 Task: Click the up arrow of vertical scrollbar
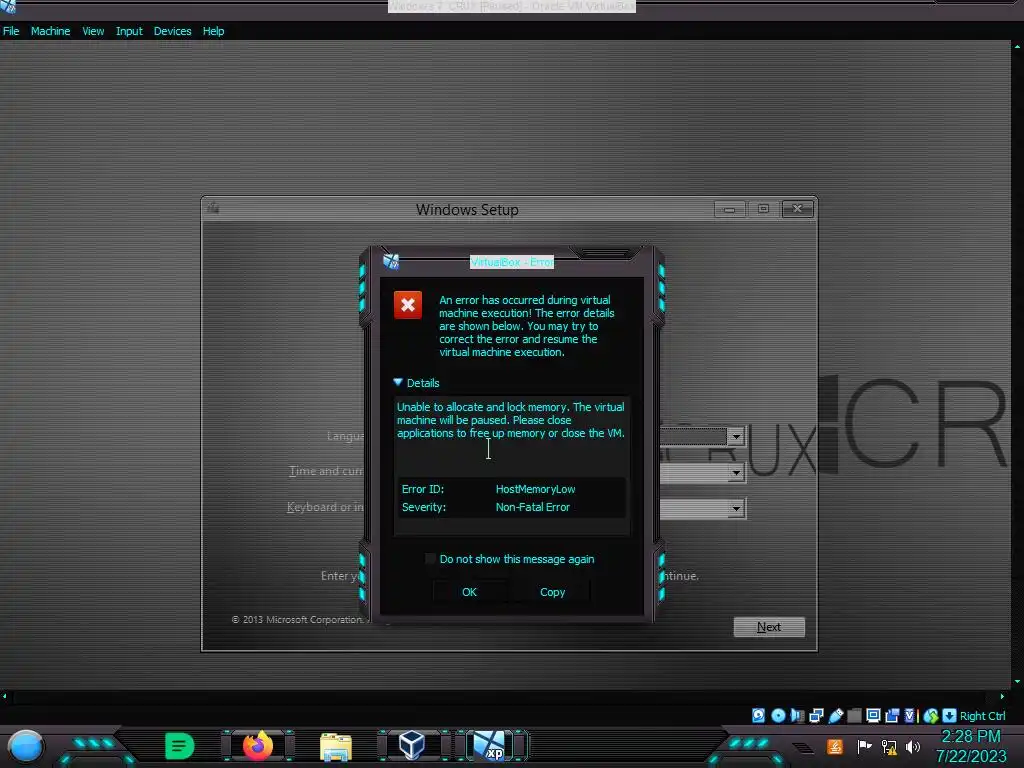click(1017, 46)
